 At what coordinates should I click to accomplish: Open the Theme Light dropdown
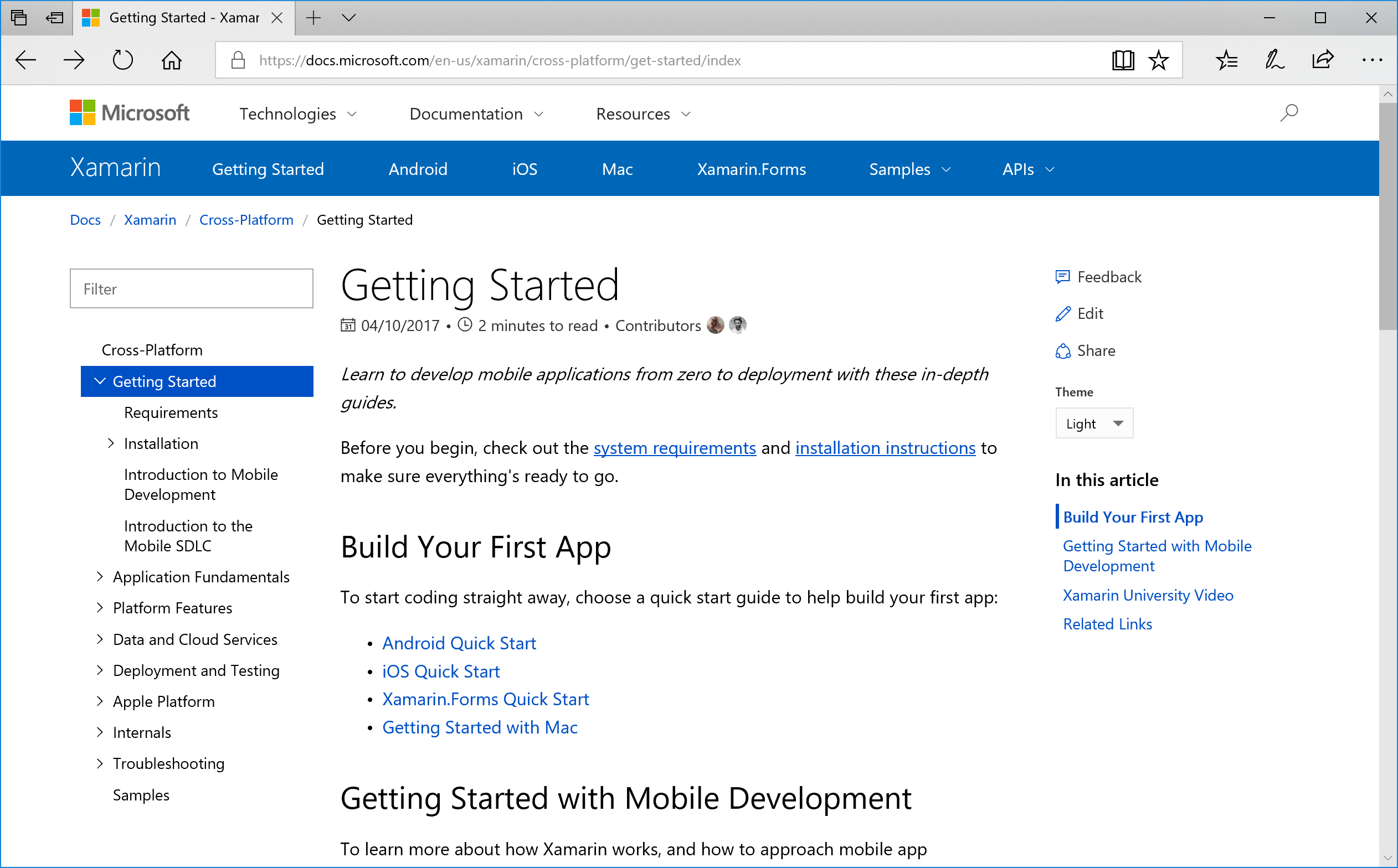pos(1093,423)
